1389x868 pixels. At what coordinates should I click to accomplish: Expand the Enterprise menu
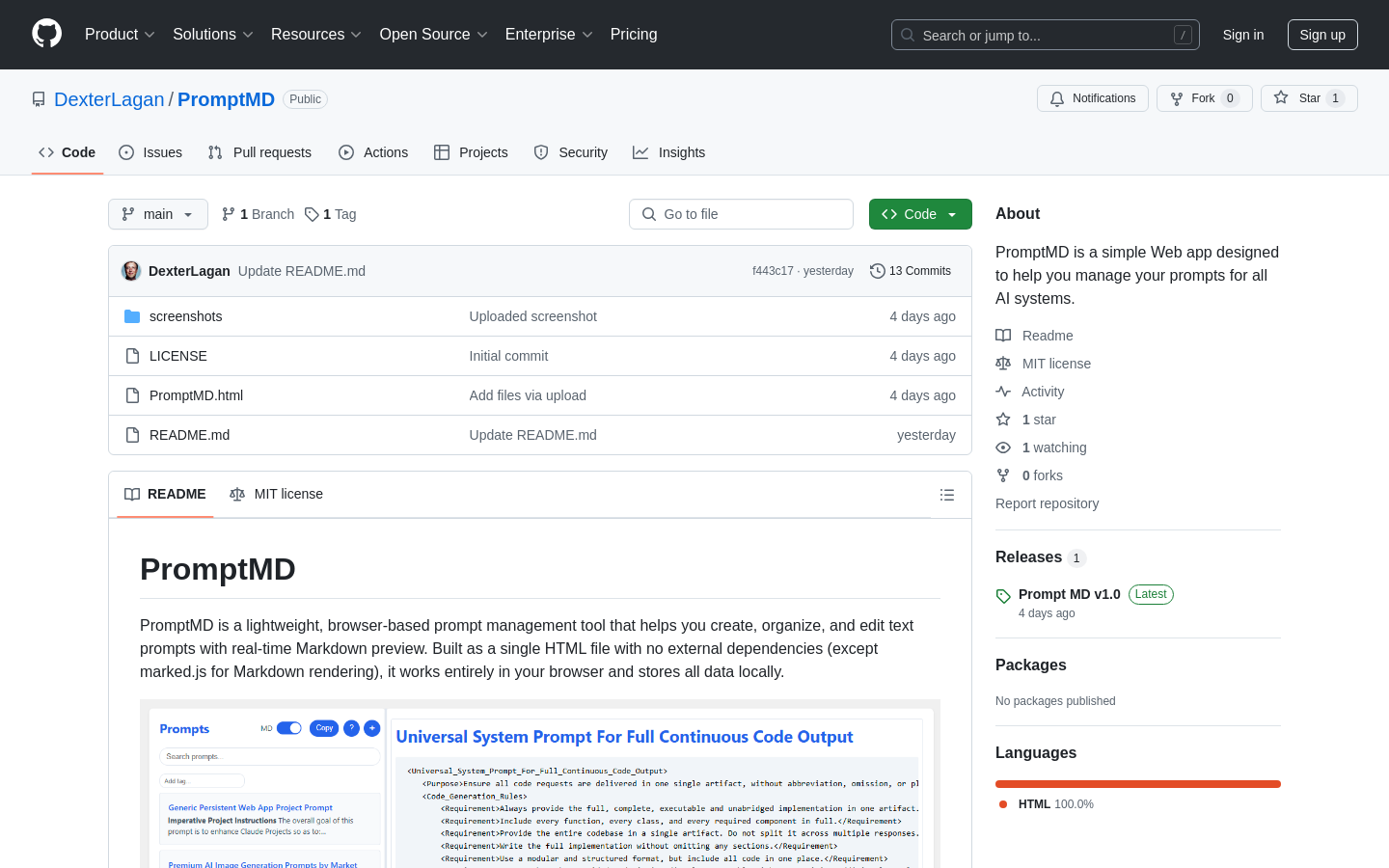point(549,35)
